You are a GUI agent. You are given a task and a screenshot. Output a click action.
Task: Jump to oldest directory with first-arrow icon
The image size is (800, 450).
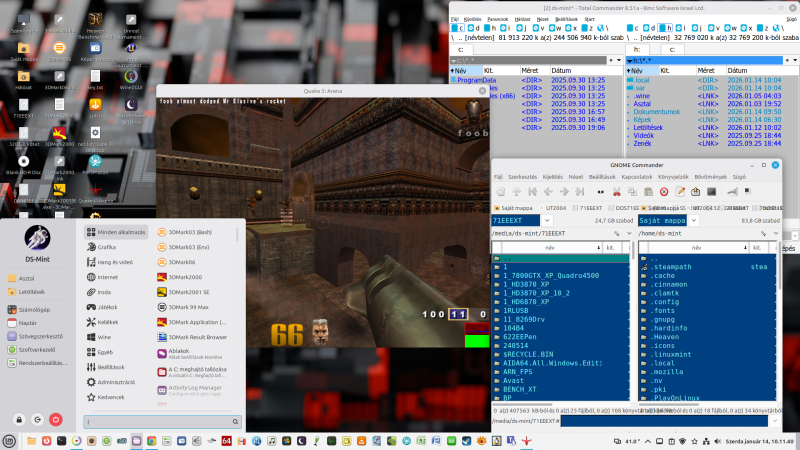532,192
